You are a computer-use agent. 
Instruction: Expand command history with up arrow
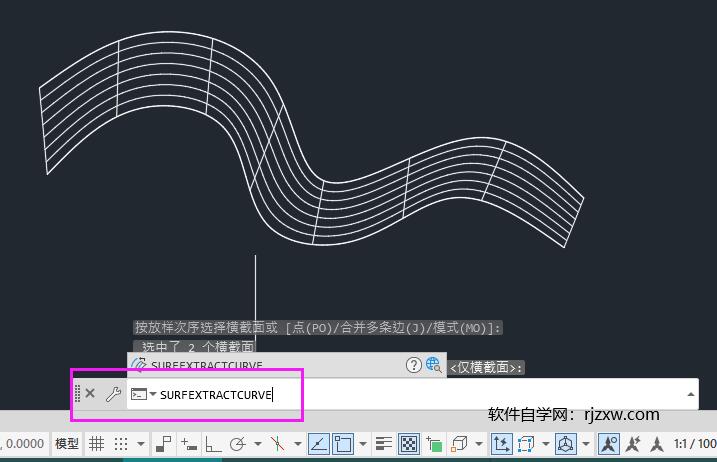pos(691,394)
